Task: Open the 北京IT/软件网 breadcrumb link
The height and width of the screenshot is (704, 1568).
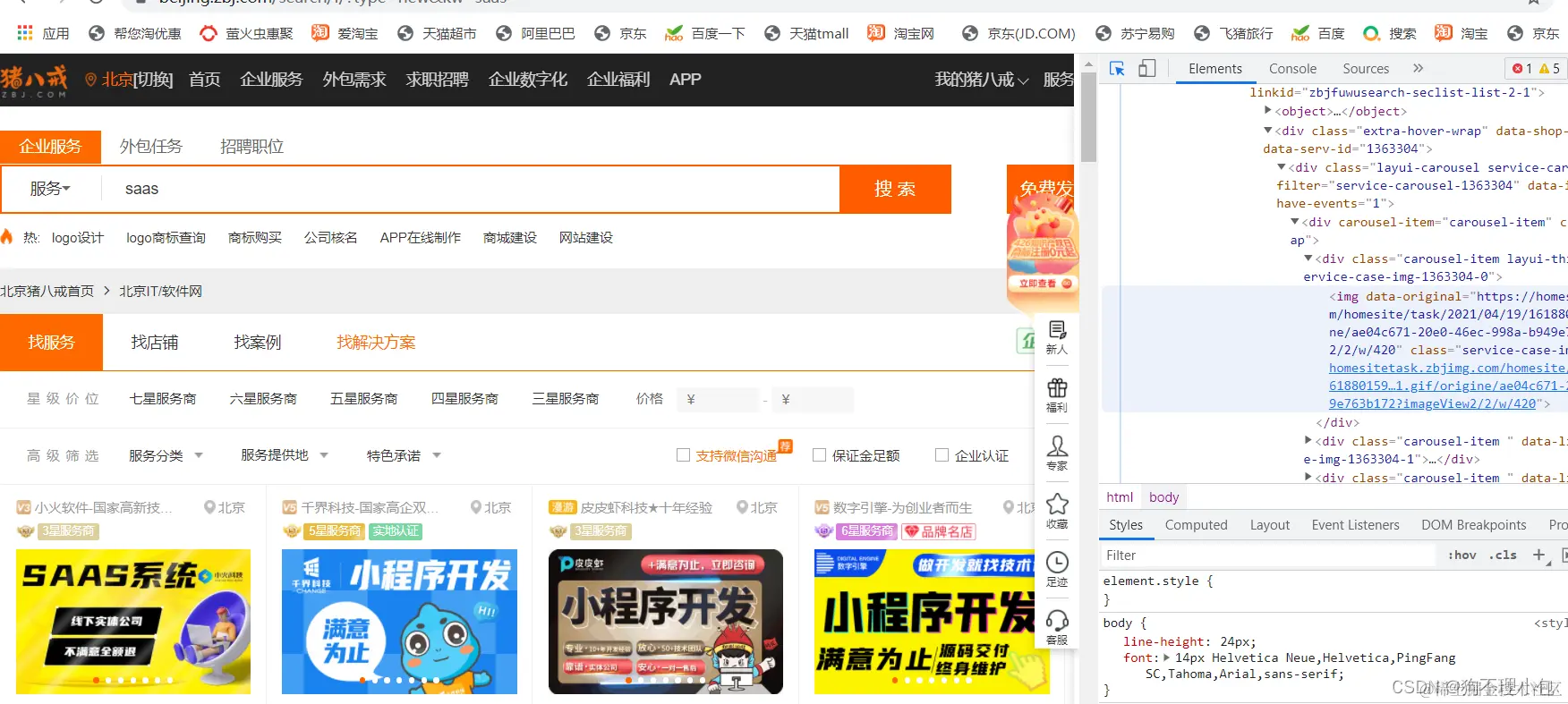Action: coord(161,292)
